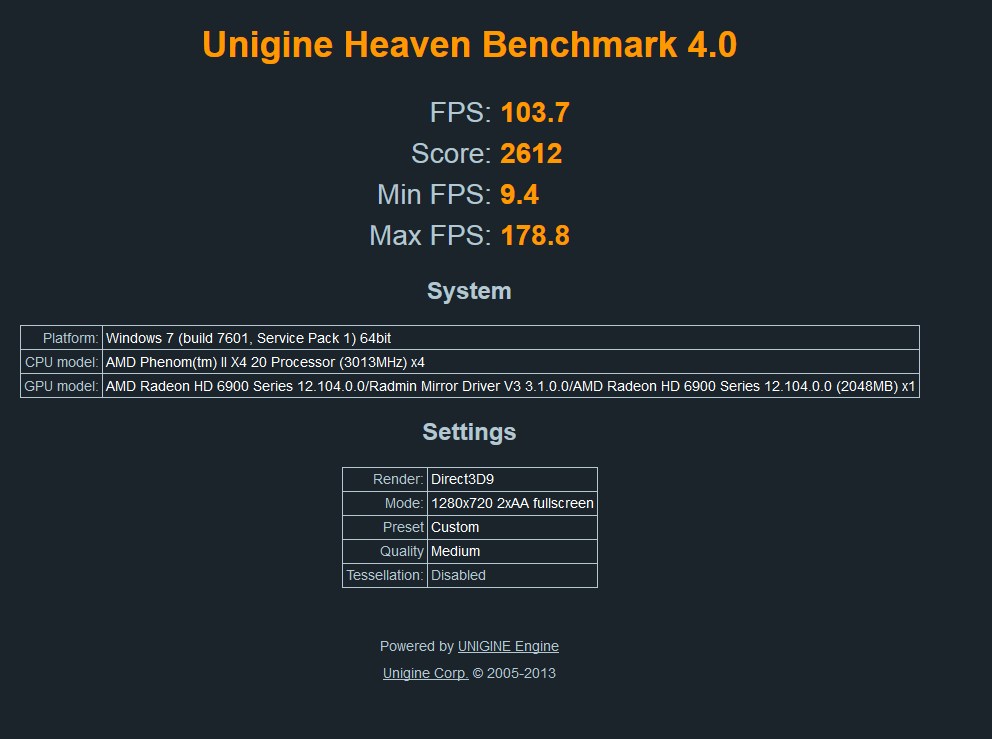992x739 pixels.
Task: Click the System heading
Action: [469, 291]
